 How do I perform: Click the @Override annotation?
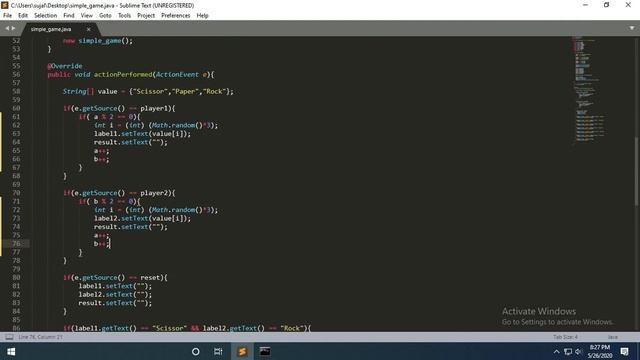point(64,66)
